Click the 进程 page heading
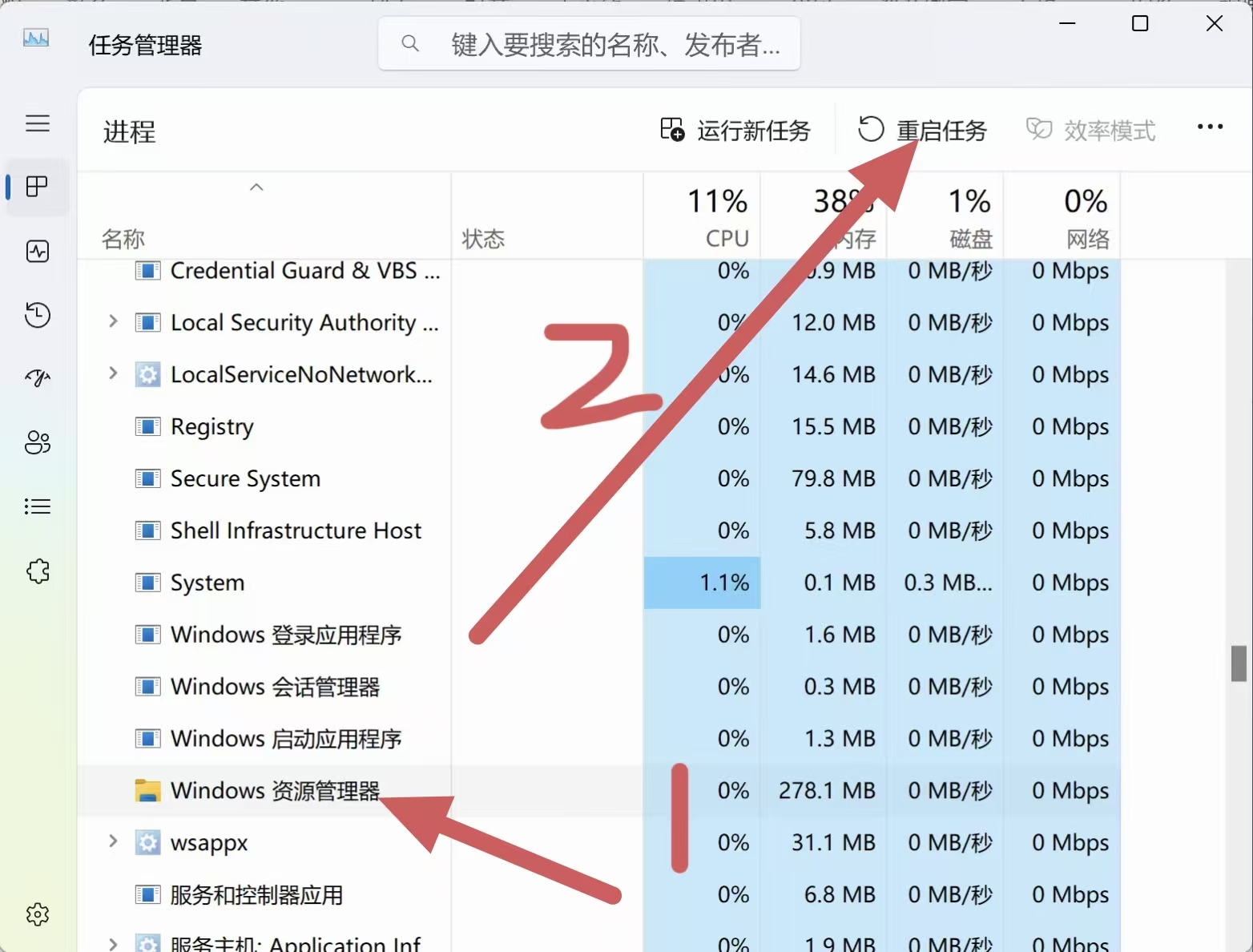 pyautogui.click(x=129, y=131)
